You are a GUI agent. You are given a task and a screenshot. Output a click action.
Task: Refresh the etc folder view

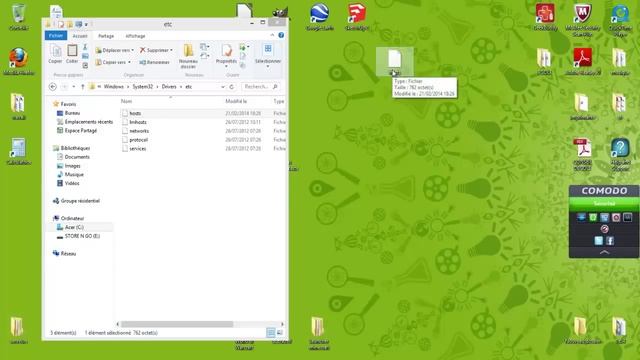click(231, 87)
